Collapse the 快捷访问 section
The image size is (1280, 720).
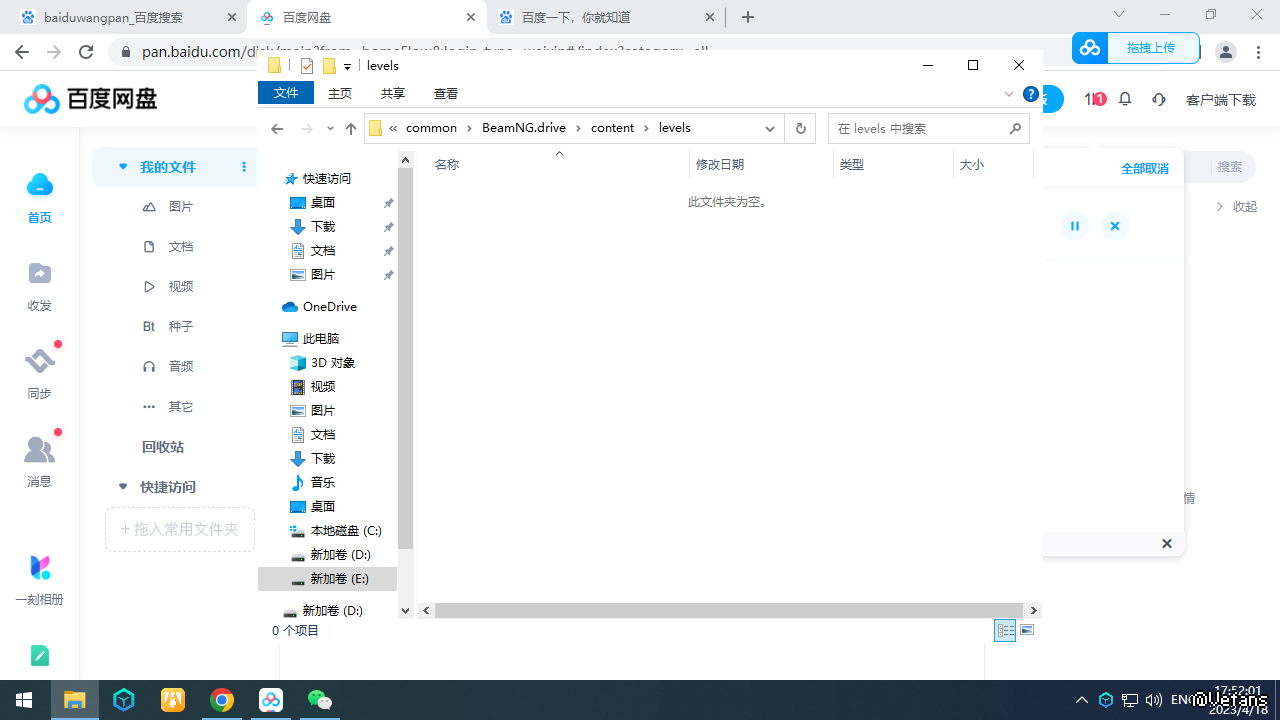(x=123, y=487)
